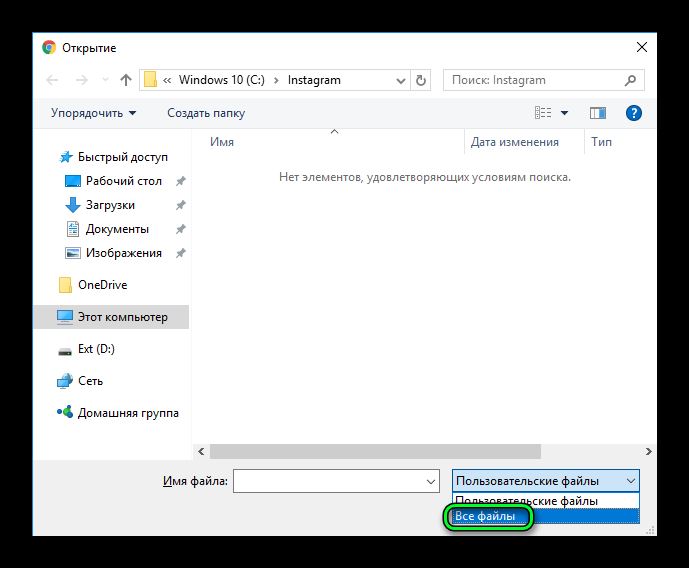Click the pin icon next to Изображения
This screenshot has width=689, height=568.
coord(181,253)
